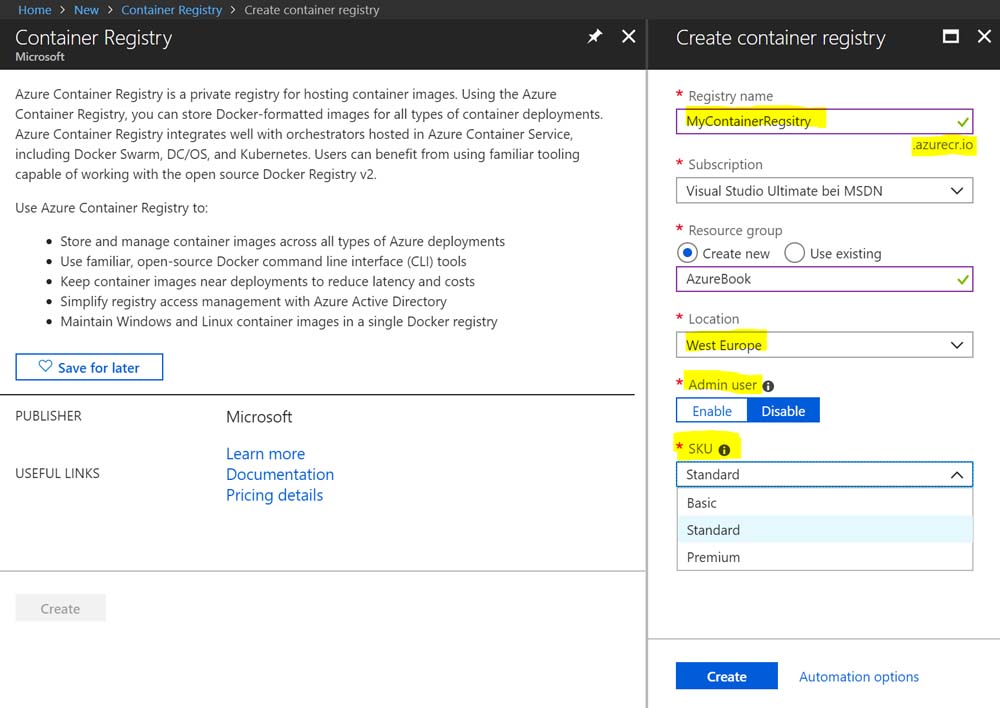
Task: Select the Create new radio button
Action: tap(687, 253)
